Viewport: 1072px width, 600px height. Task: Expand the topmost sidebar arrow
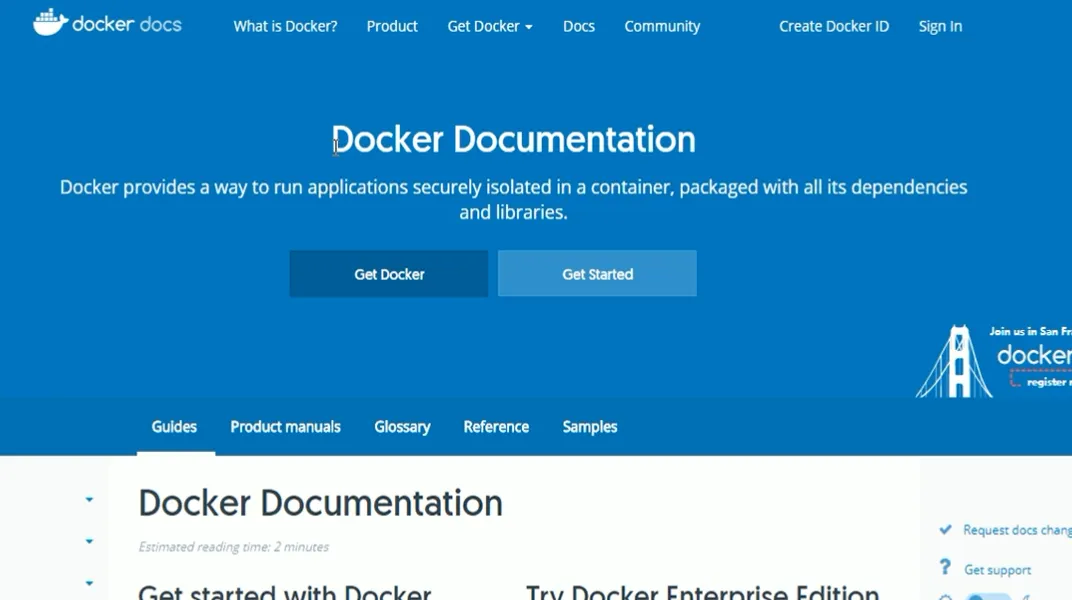[x=89, y=500]
